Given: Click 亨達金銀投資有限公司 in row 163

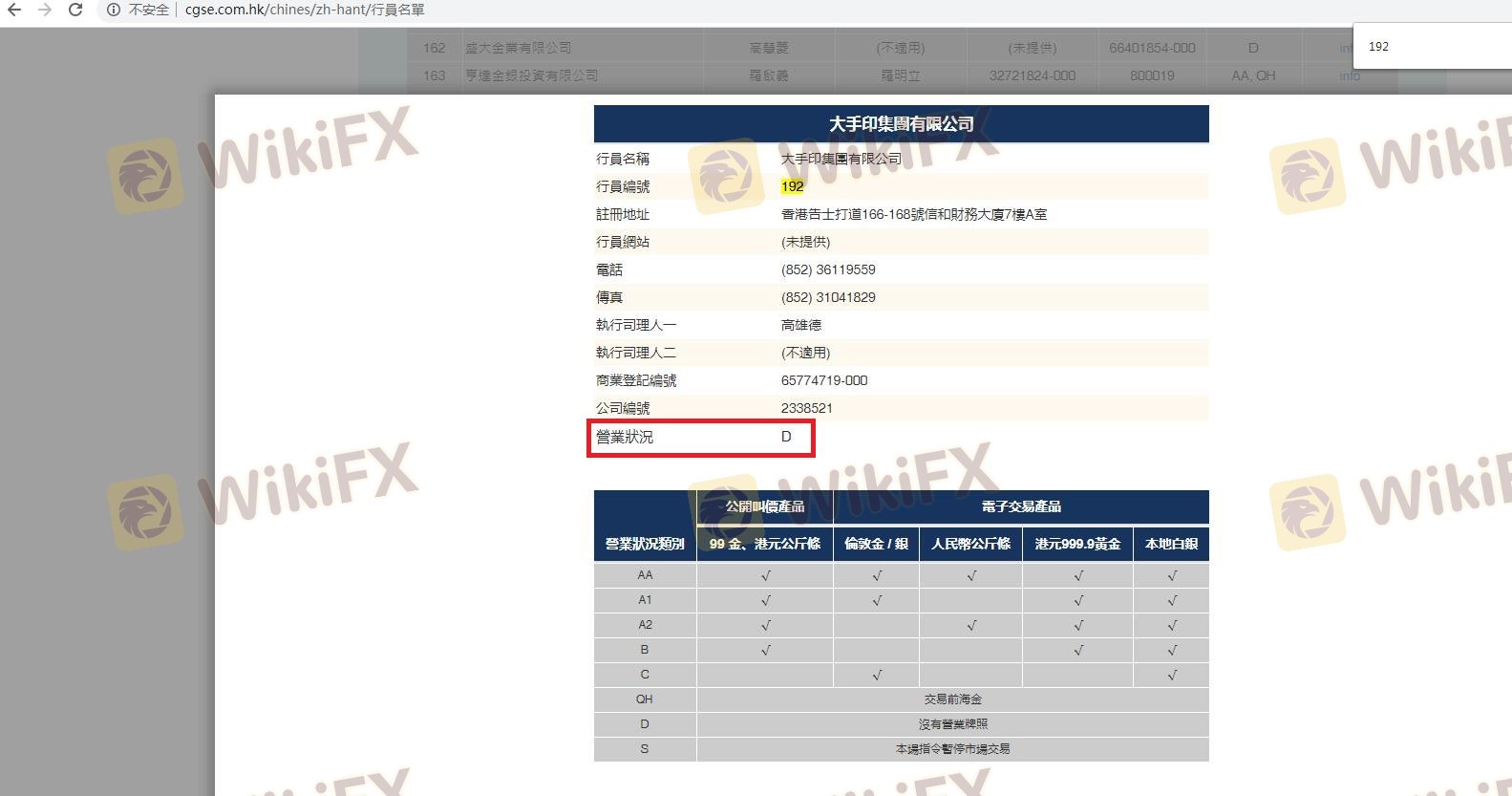Looking at the screenshot, I should 531,75.
